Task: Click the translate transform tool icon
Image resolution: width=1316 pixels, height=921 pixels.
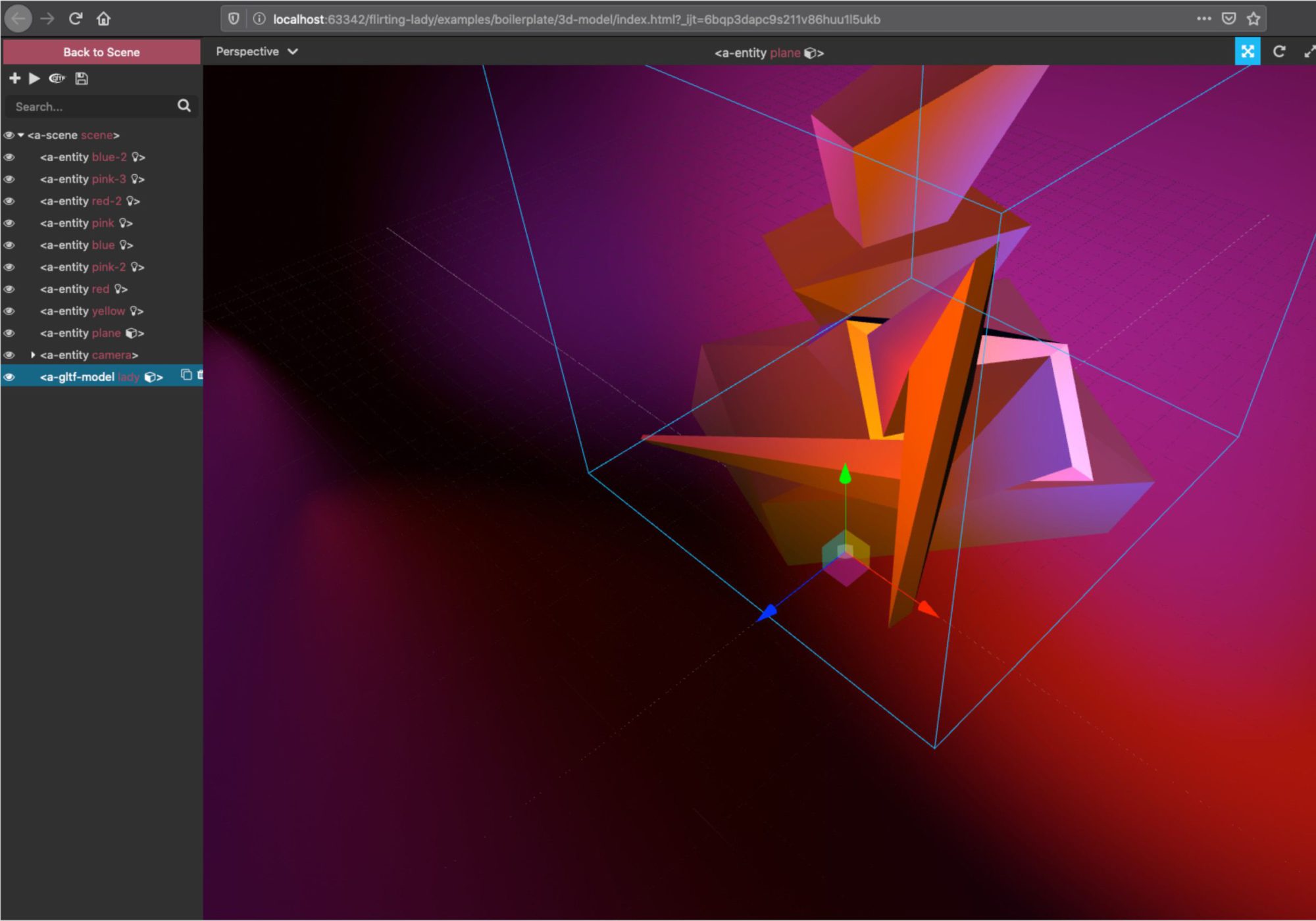Action: click(1247, 51)
